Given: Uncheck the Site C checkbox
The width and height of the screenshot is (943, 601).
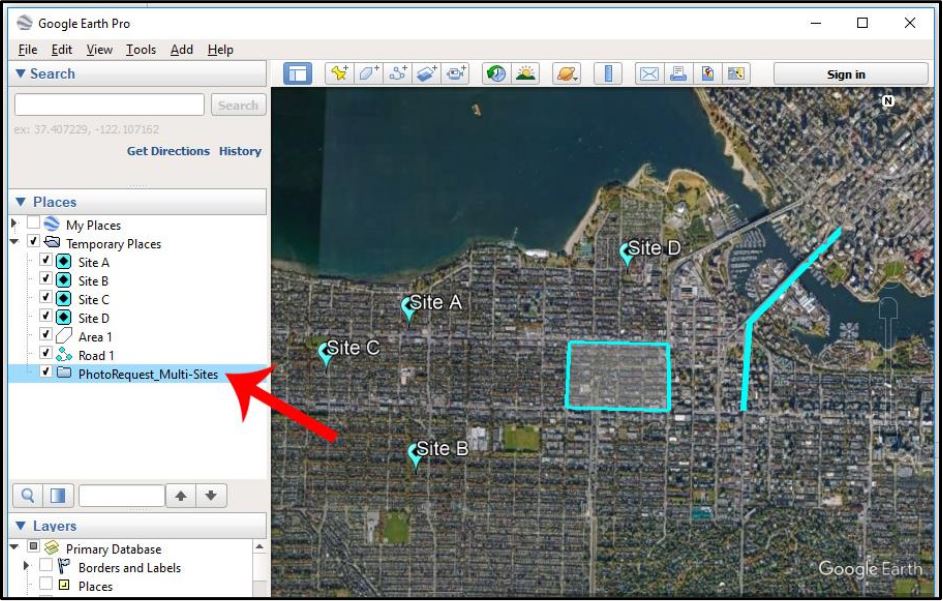Looking at the screenshot, I should tap(46, 298).
